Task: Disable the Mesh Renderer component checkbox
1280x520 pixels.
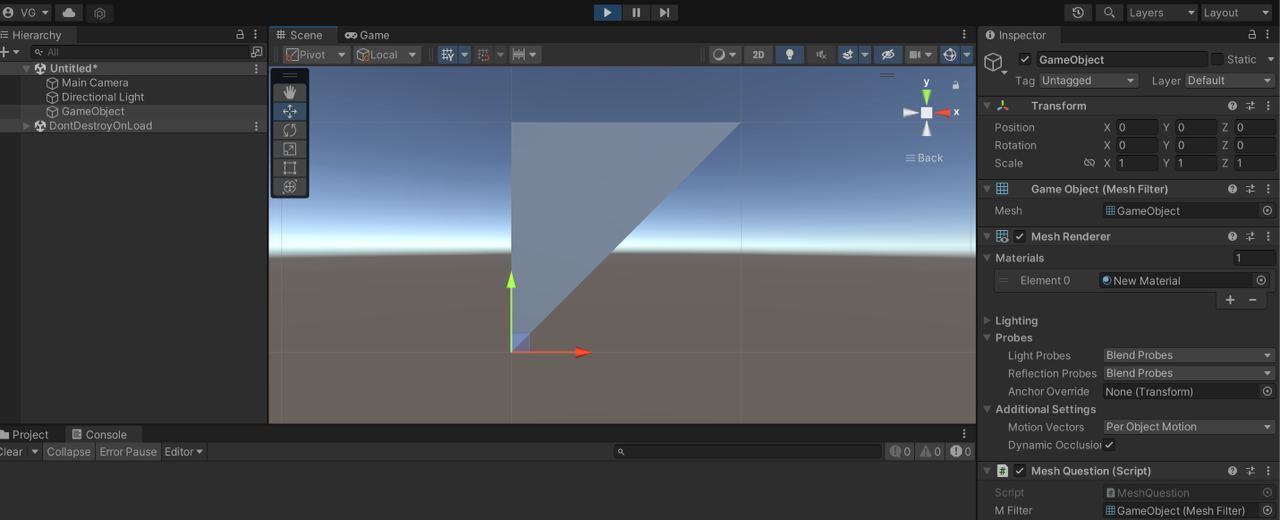Action: tap(1020, 237)
